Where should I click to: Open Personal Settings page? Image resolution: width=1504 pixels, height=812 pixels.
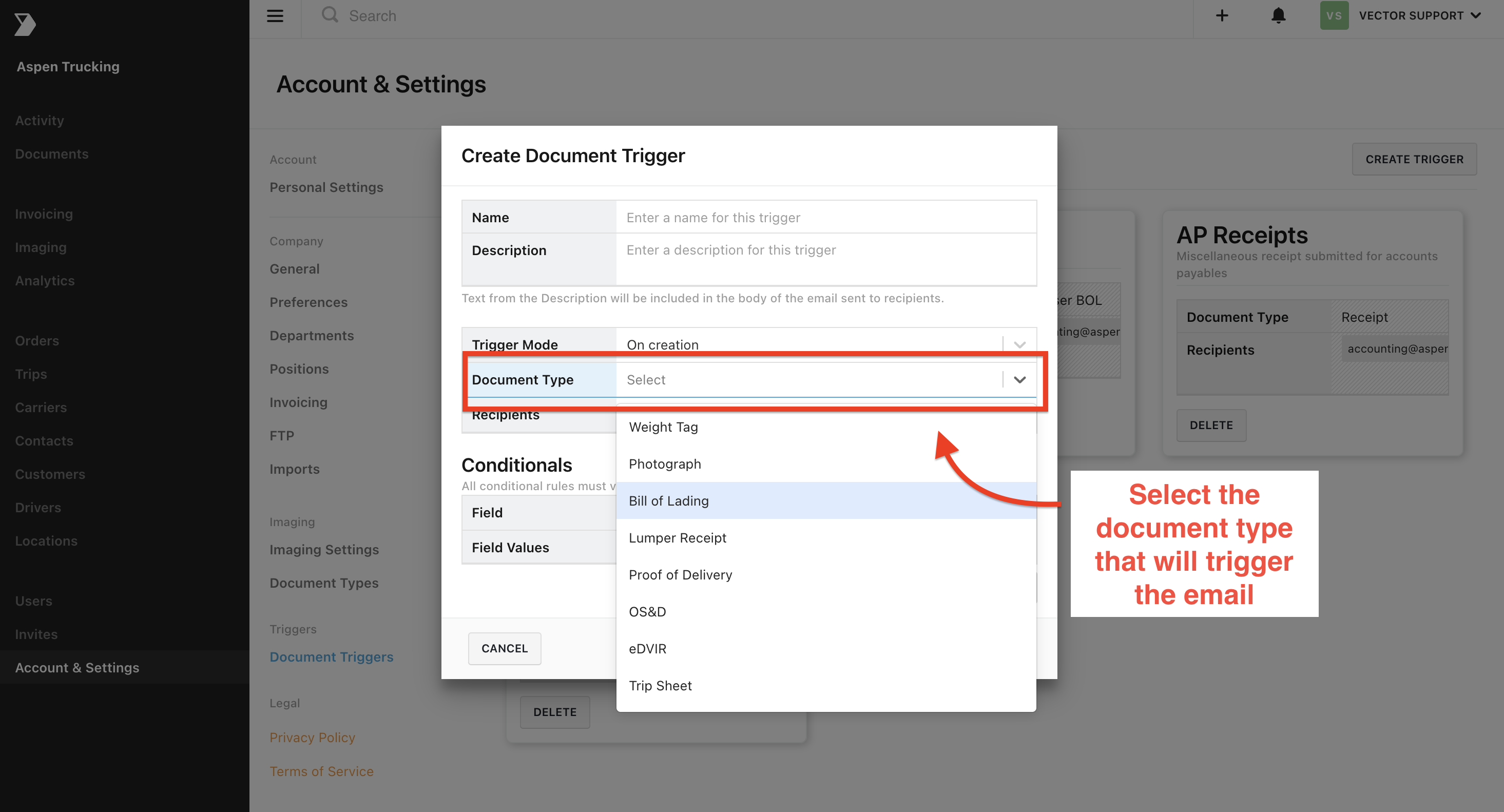tap(326, 187)
